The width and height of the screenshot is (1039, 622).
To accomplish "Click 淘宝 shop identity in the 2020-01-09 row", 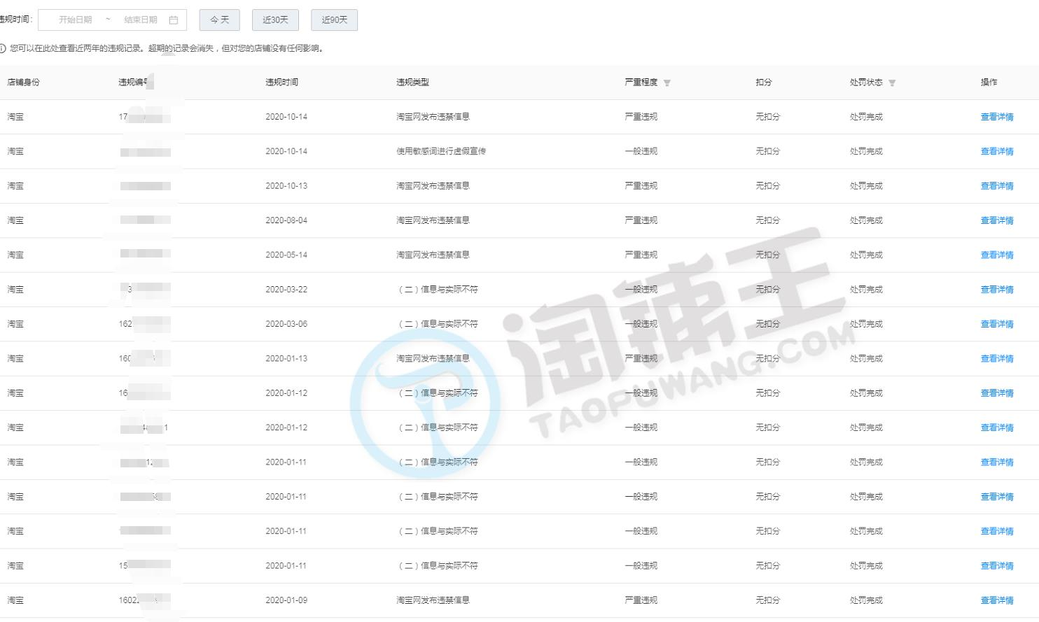I will click(15, 600).
